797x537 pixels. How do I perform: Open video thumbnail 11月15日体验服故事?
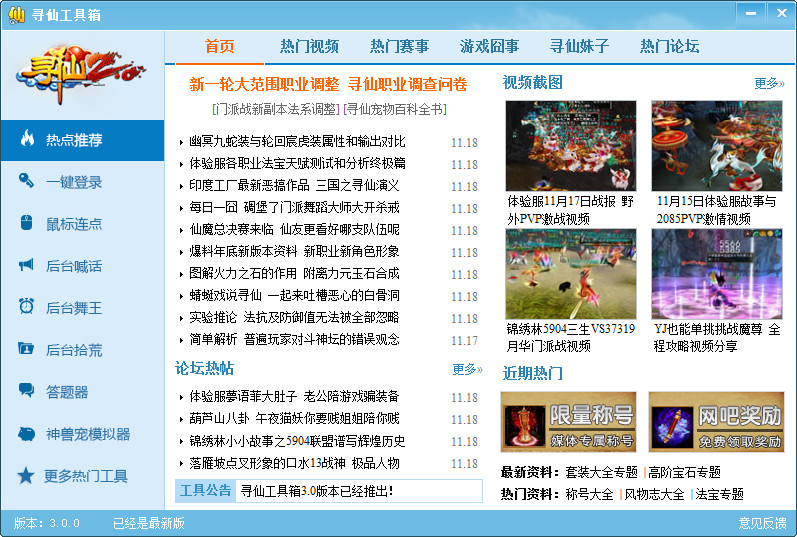coord(717,146)
